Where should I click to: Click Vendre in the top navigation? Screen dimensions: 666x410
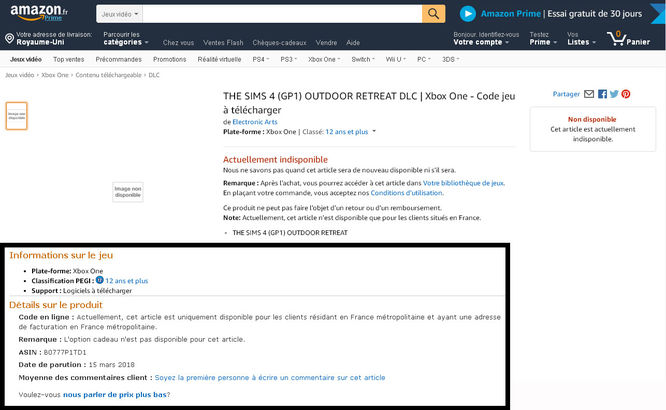(326, 42)
